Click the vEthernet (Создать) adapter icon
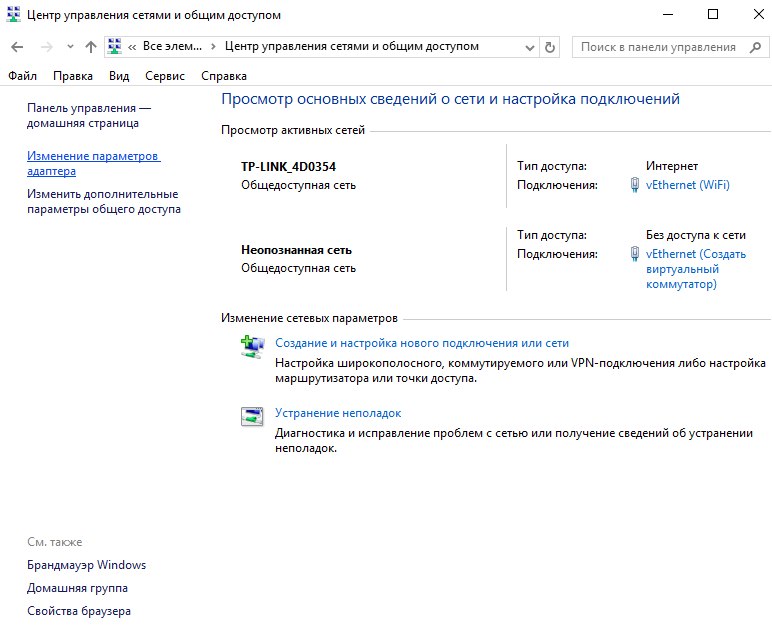This screenshot has width=772, height=625. coord(634,254)
